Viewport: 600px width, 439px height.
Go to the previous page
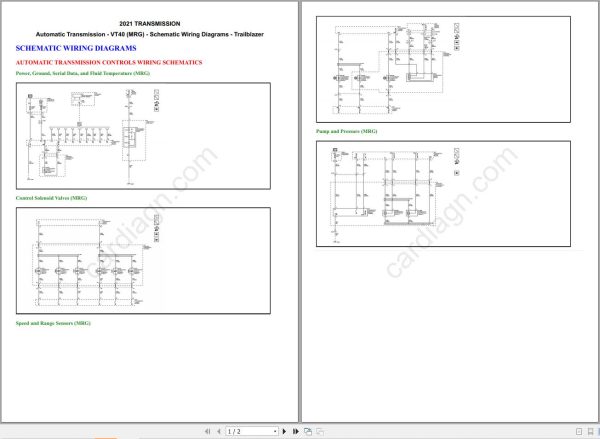click(x=218, y=431)
